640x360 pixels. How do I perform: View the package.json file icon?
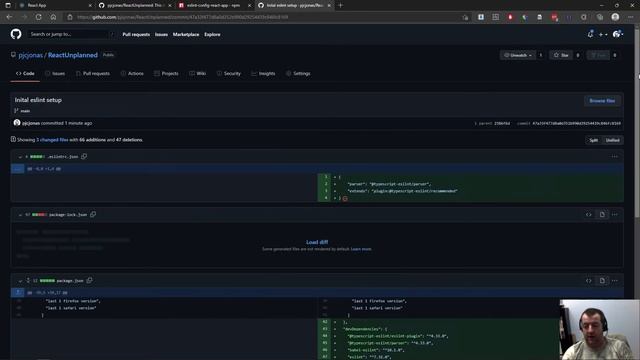[602, 280]
